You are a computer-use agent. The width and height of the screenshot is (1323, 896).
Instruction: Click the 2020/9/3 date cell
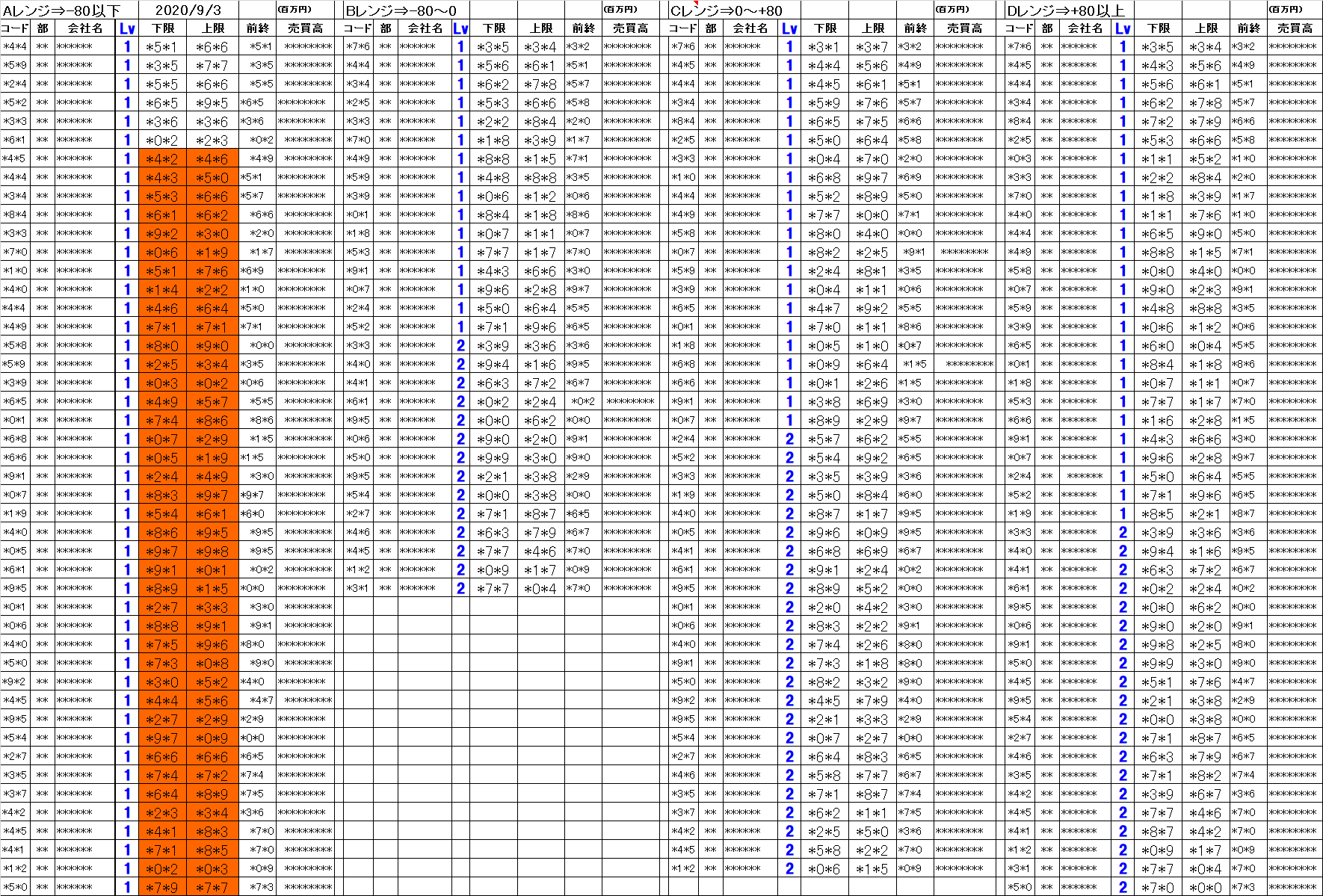pos(188,10)
